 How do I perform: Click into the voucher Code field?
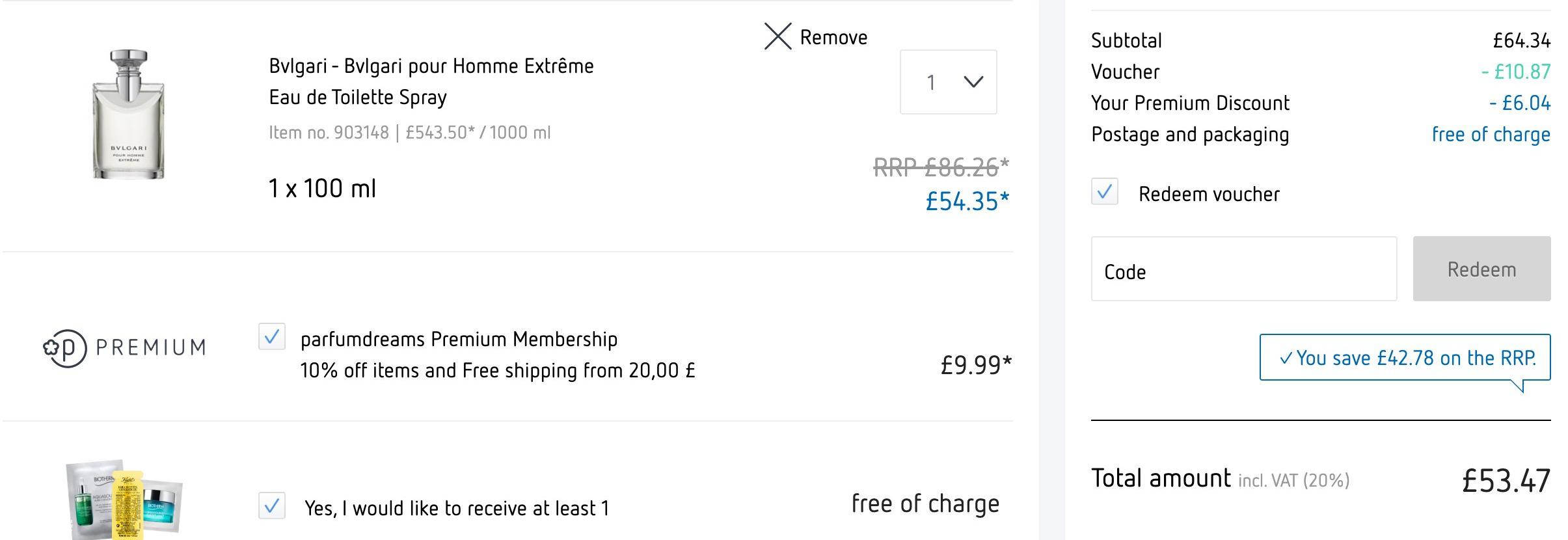pos(1243,269)
